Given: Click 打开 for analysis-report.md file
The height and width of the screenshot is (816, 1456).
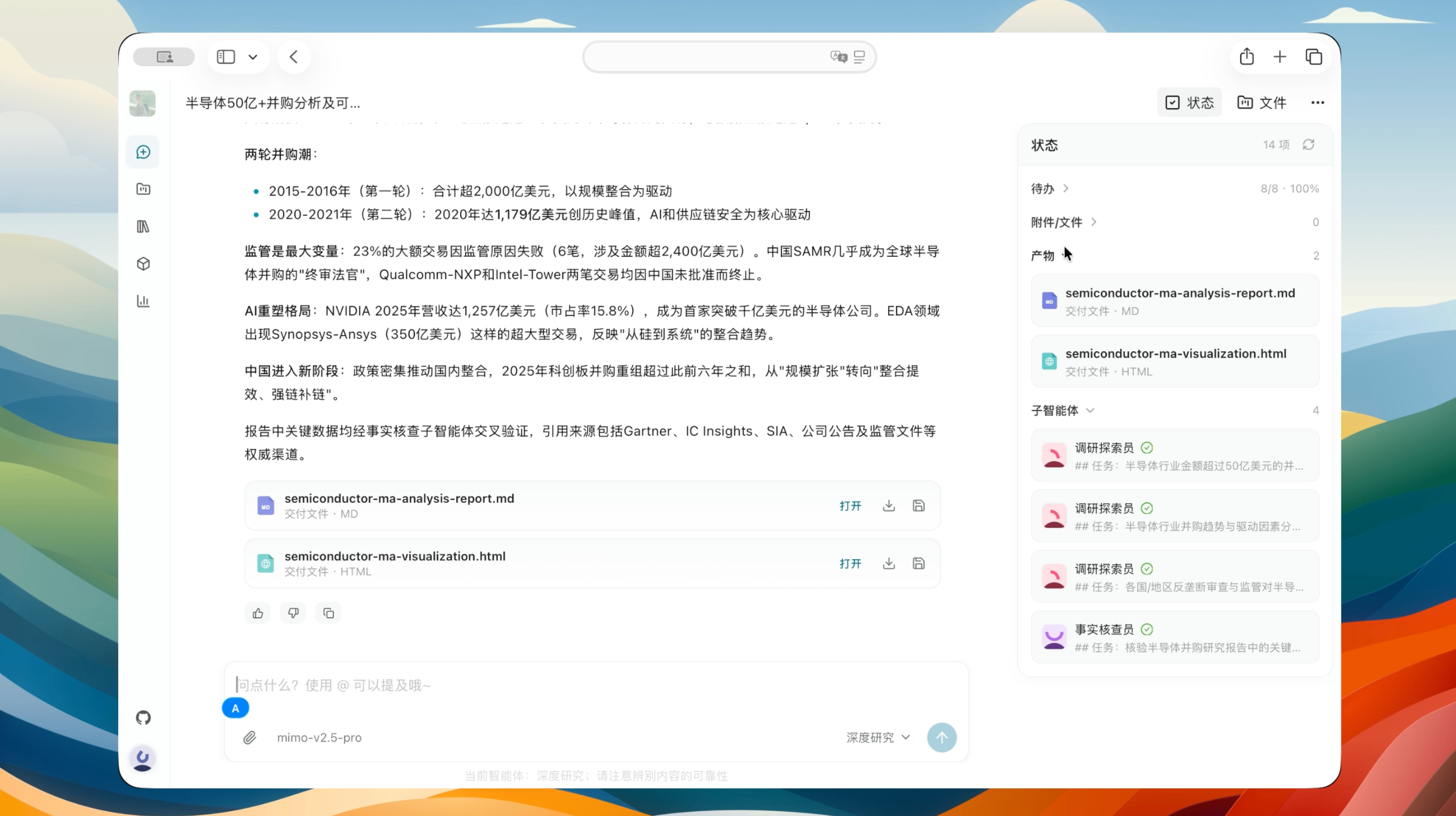Looking at the screenshot, I should [x=850, y=506].
